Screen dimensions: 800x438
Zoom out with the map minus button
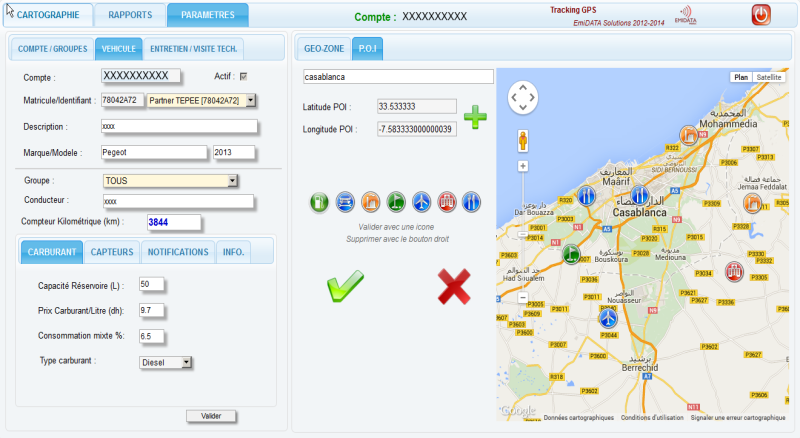523,297
